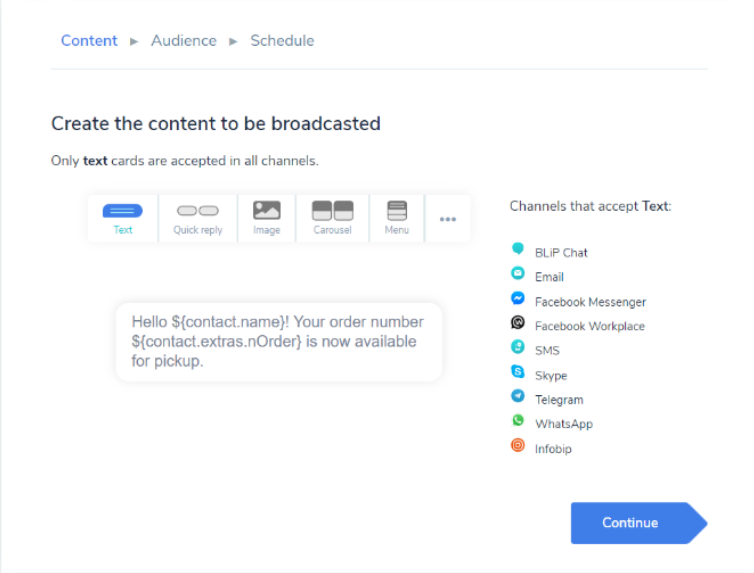The height and width of the screenshot is (573, 754).
Task: Click the WhatsApp channel icon
Action: [518, 421]
